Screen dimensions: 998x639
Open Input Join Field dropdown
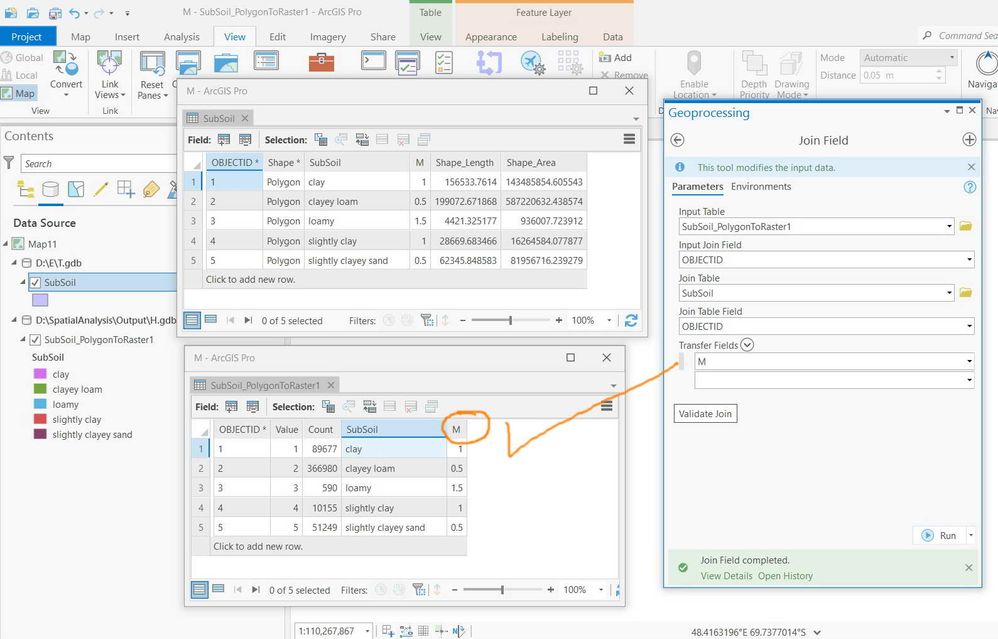pyautogui.click(x=969, y=260)
